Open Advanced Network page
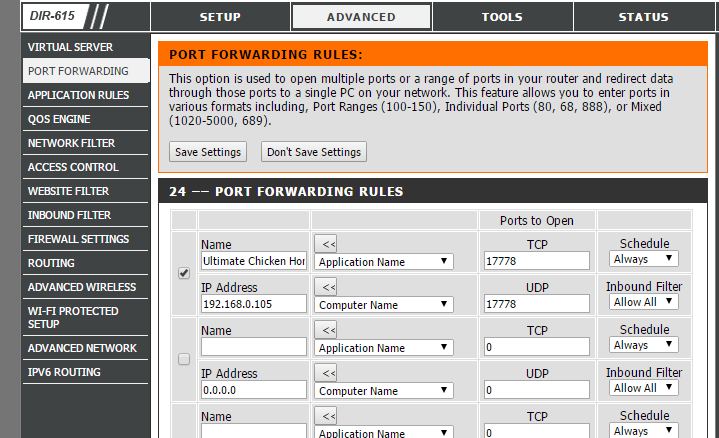This screenshot has height=438, width=719. (x=85, y=348)
